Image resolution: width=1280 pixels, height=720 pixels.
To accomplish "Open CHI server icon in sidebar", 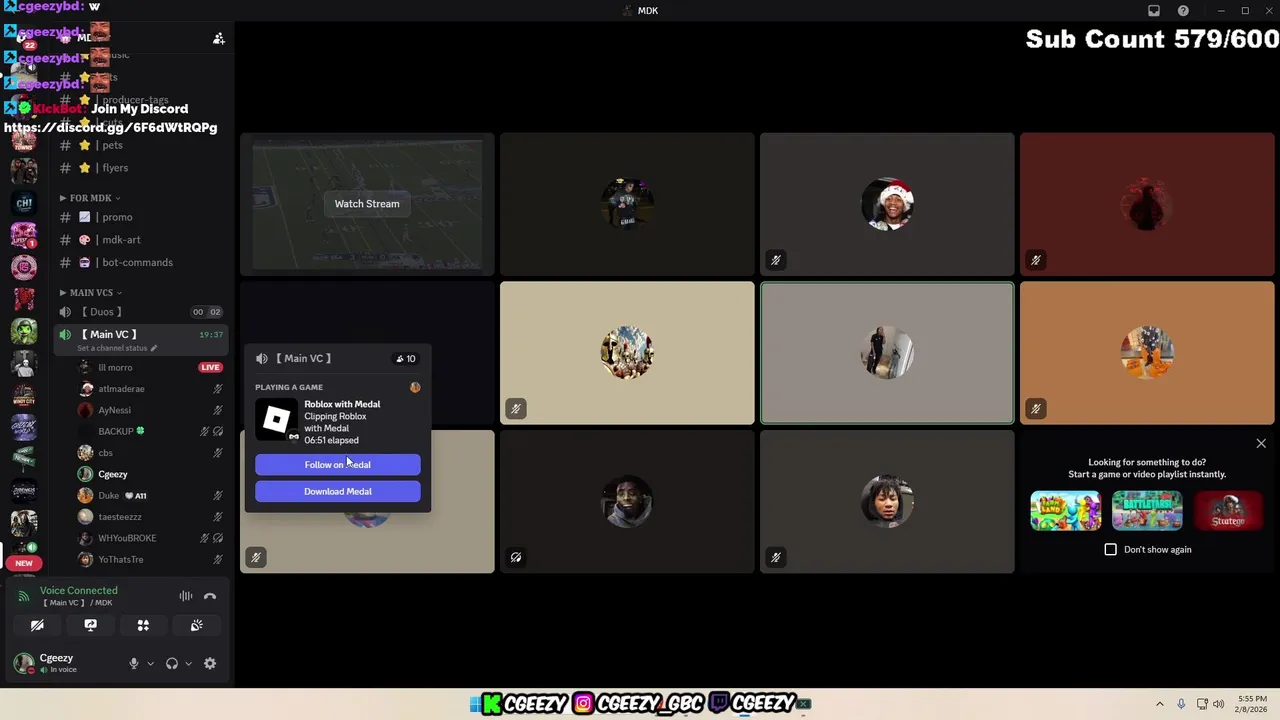I will pos(24,203).
